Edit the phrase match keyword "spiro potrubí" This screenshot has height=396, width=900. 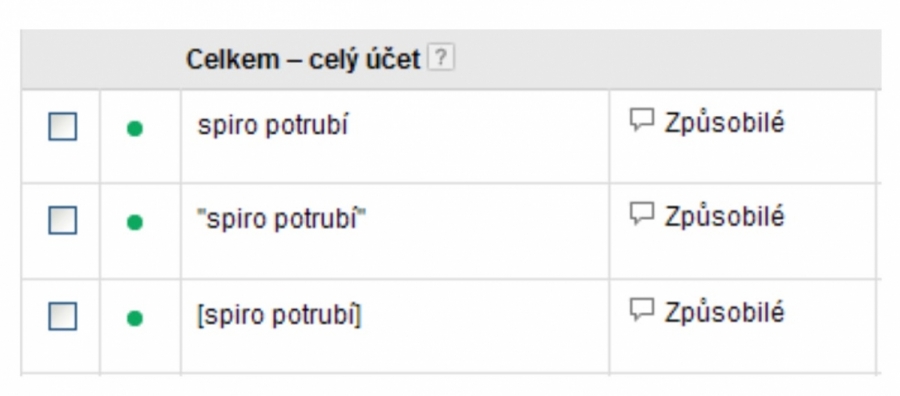281,219
